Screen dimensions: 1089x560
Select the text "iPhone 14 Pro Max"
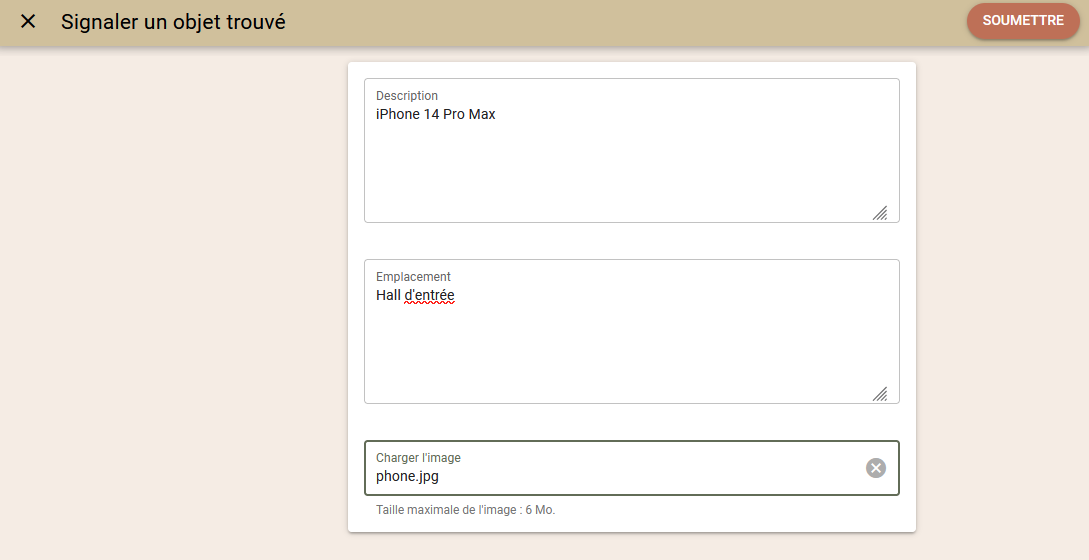click(x=435, y=114)
